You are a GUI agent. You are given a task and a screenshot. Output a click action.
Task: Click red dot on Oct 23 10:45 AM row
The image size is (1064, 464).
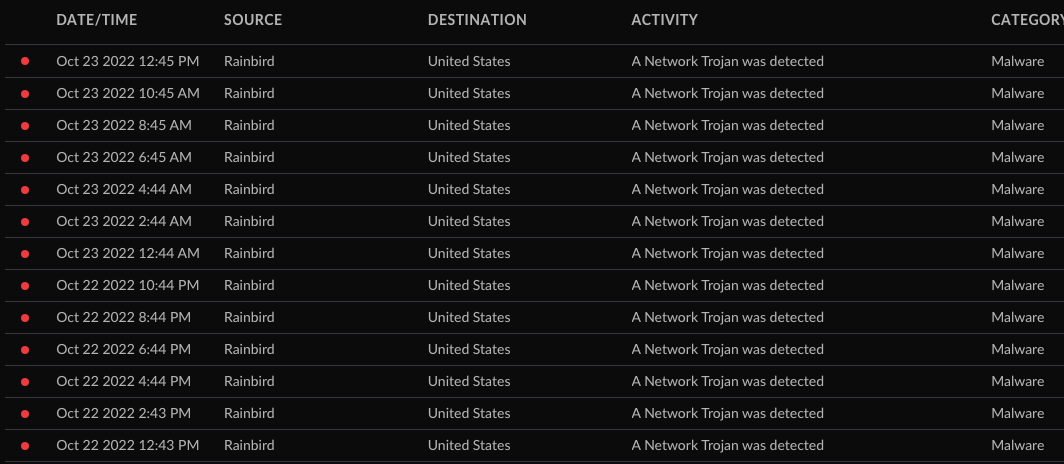[x=25, y=94]
